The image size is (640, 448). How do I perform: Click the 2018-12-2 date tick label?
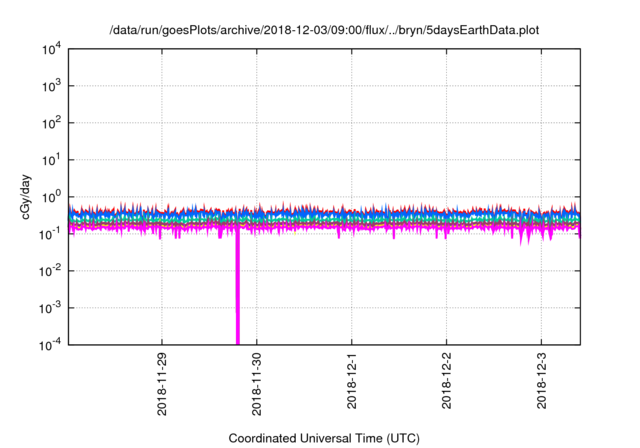pyautogui.click(x=446, y=381)
